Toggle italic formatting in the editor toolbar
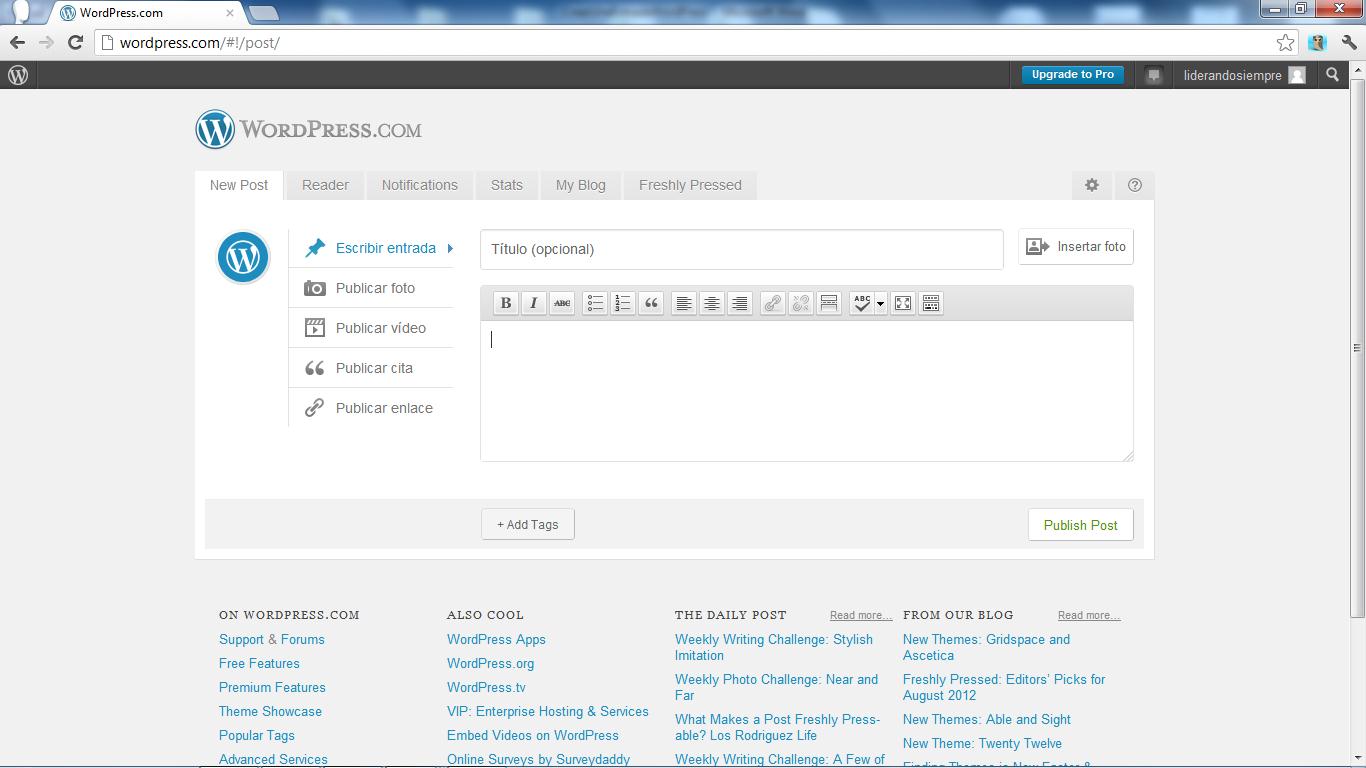The height and width of the screenshot is (768, 1366). pos(534,303)
